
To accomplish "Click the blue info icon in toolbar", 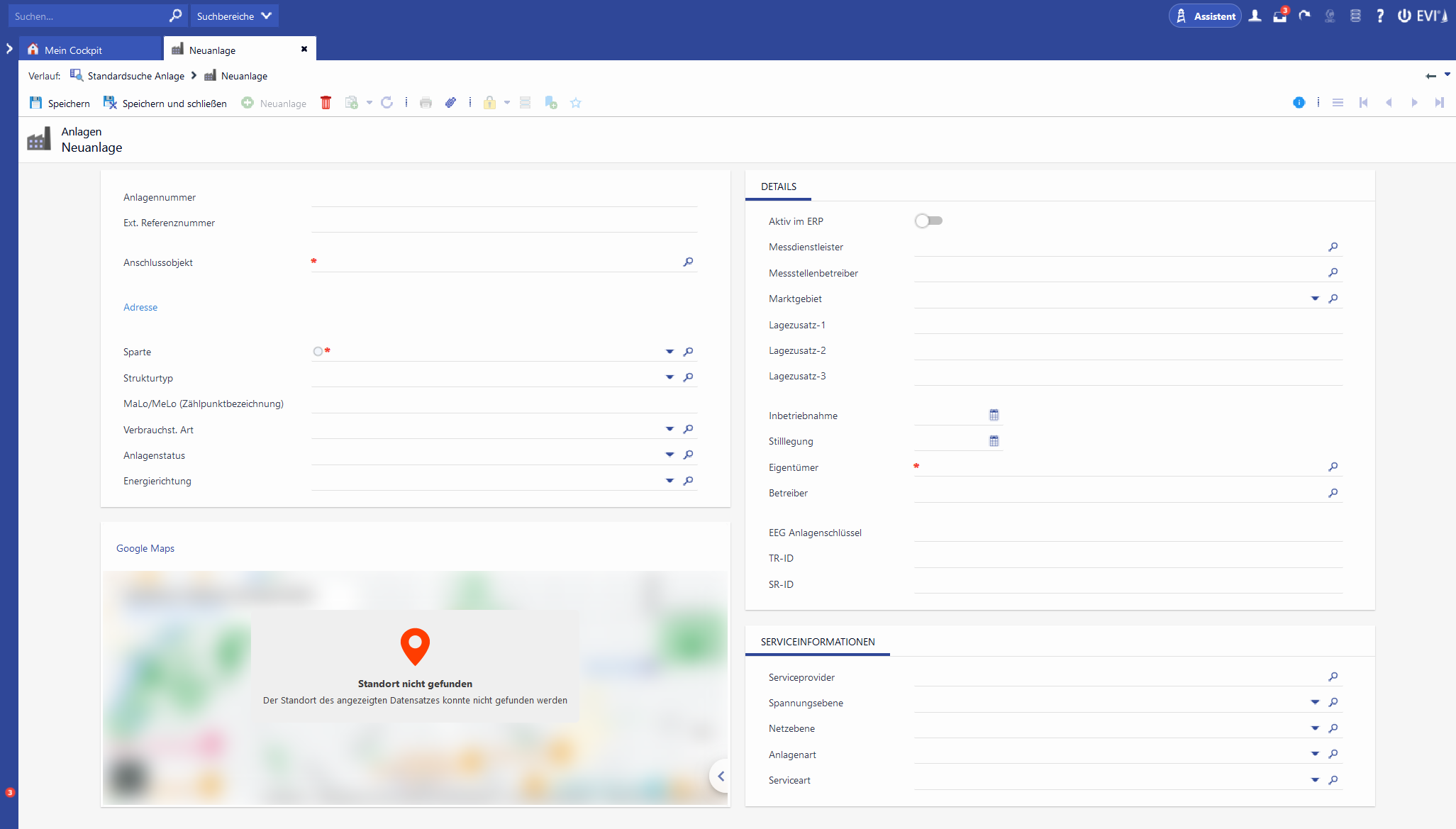I will click(1299, 103).
